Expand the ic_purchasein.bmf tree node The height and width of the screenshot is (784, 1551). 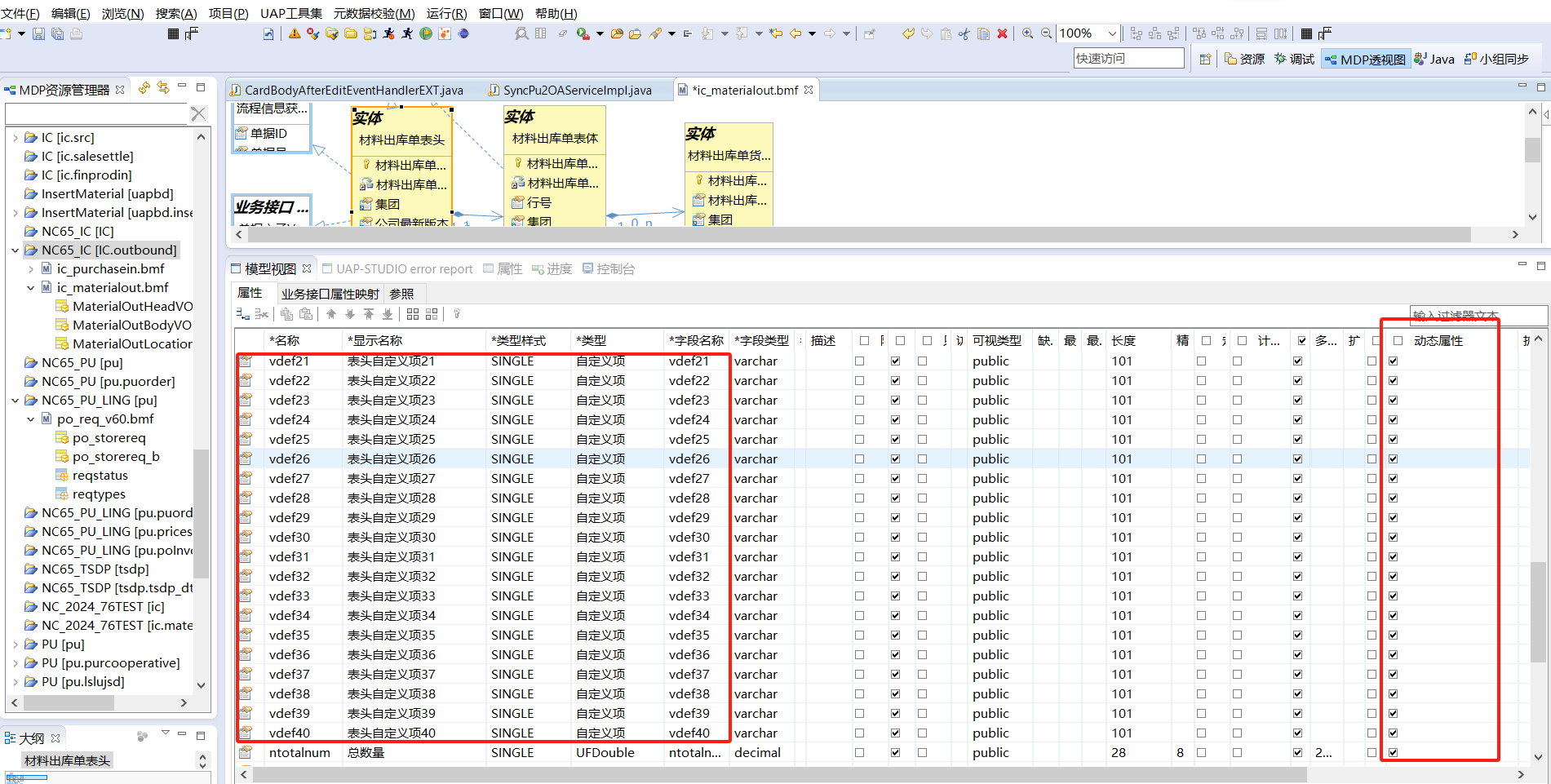tap(31, 269)
